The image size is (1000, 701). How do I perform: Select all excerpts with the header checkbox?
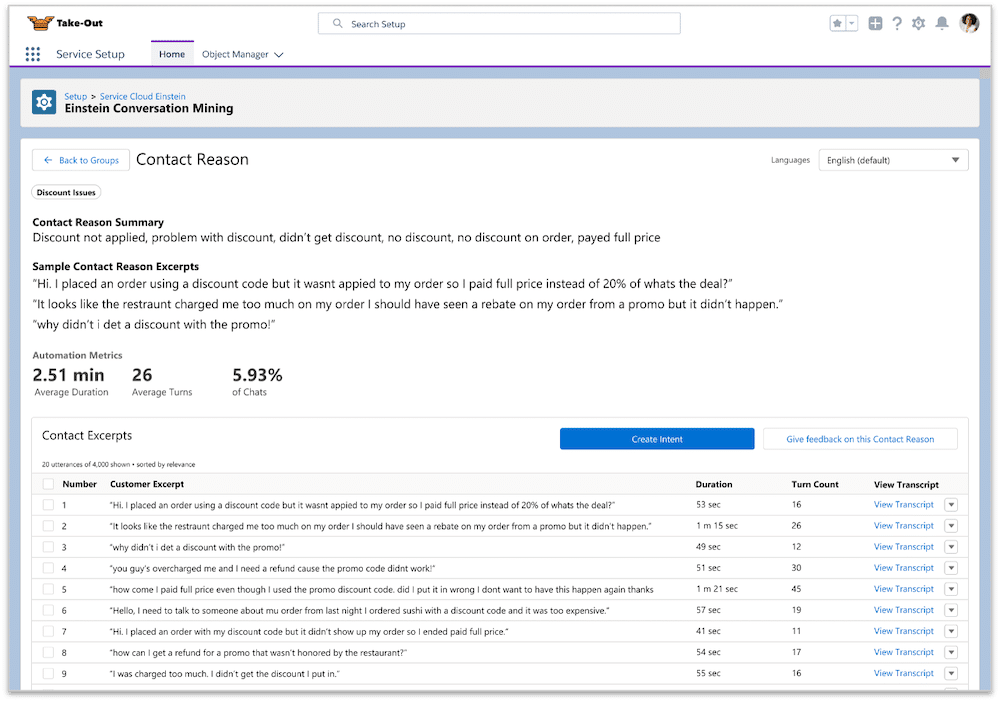coord(48,483)
